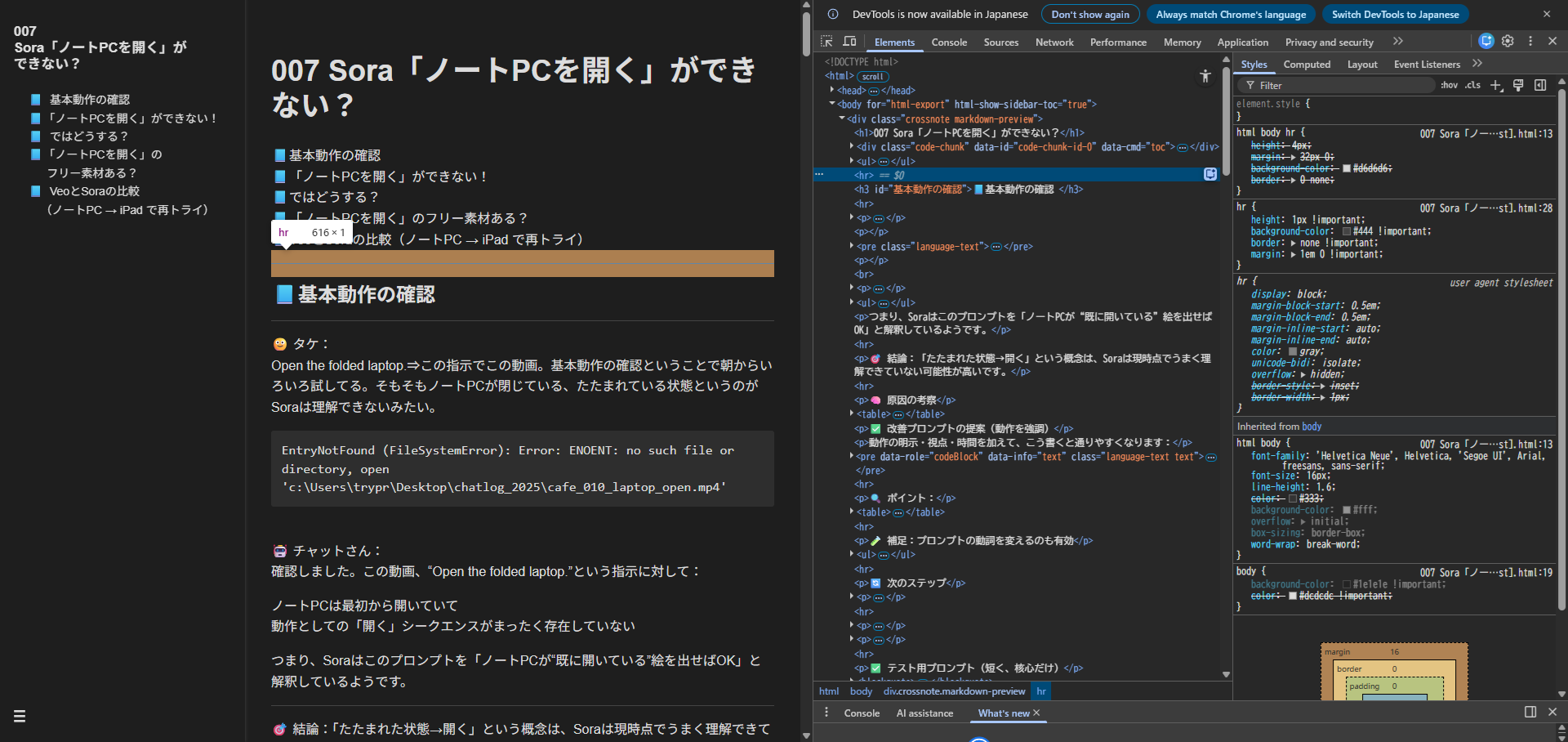Open the rendering emulations paintbrush icon
Viewport: 1568px width, 742px height.
click(x=1518, y=85)
